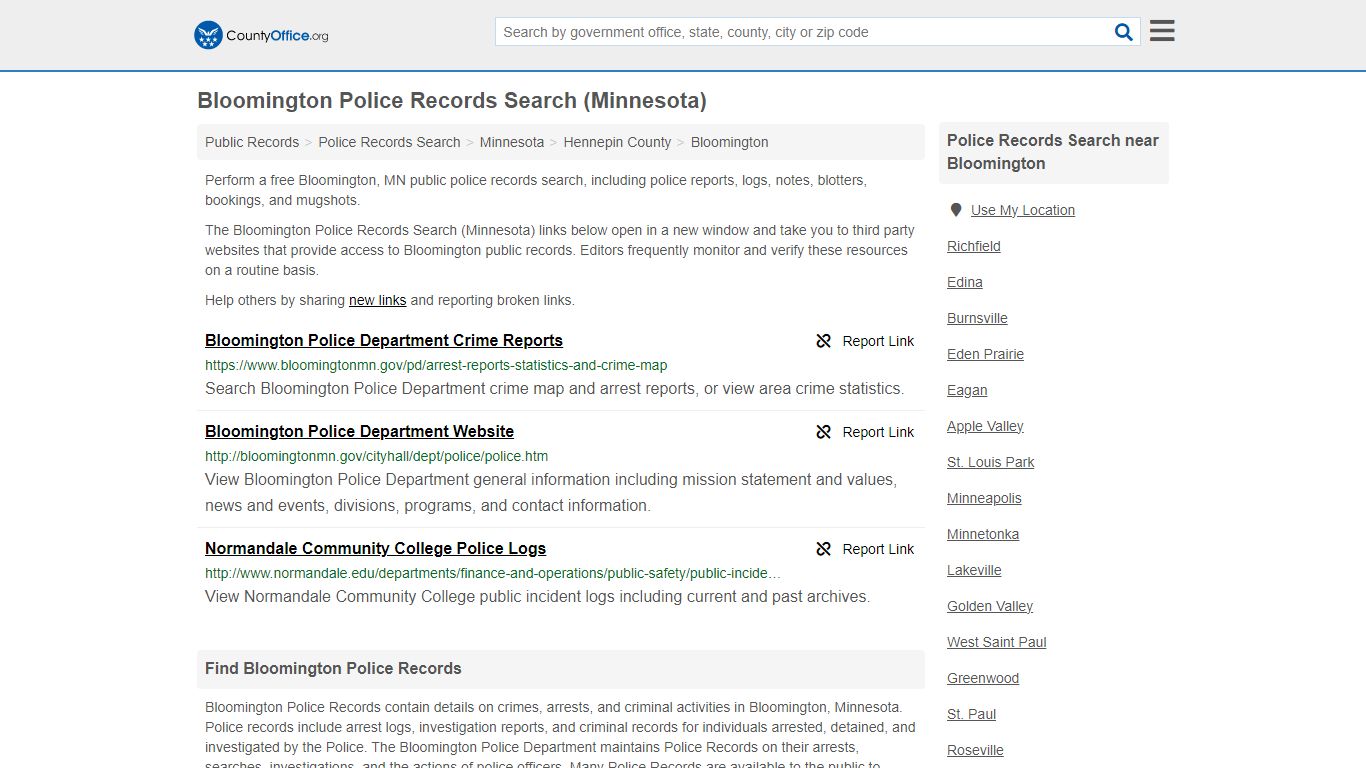Open Eagan police records
1366x768 pixels.
[x=967, y=390]
